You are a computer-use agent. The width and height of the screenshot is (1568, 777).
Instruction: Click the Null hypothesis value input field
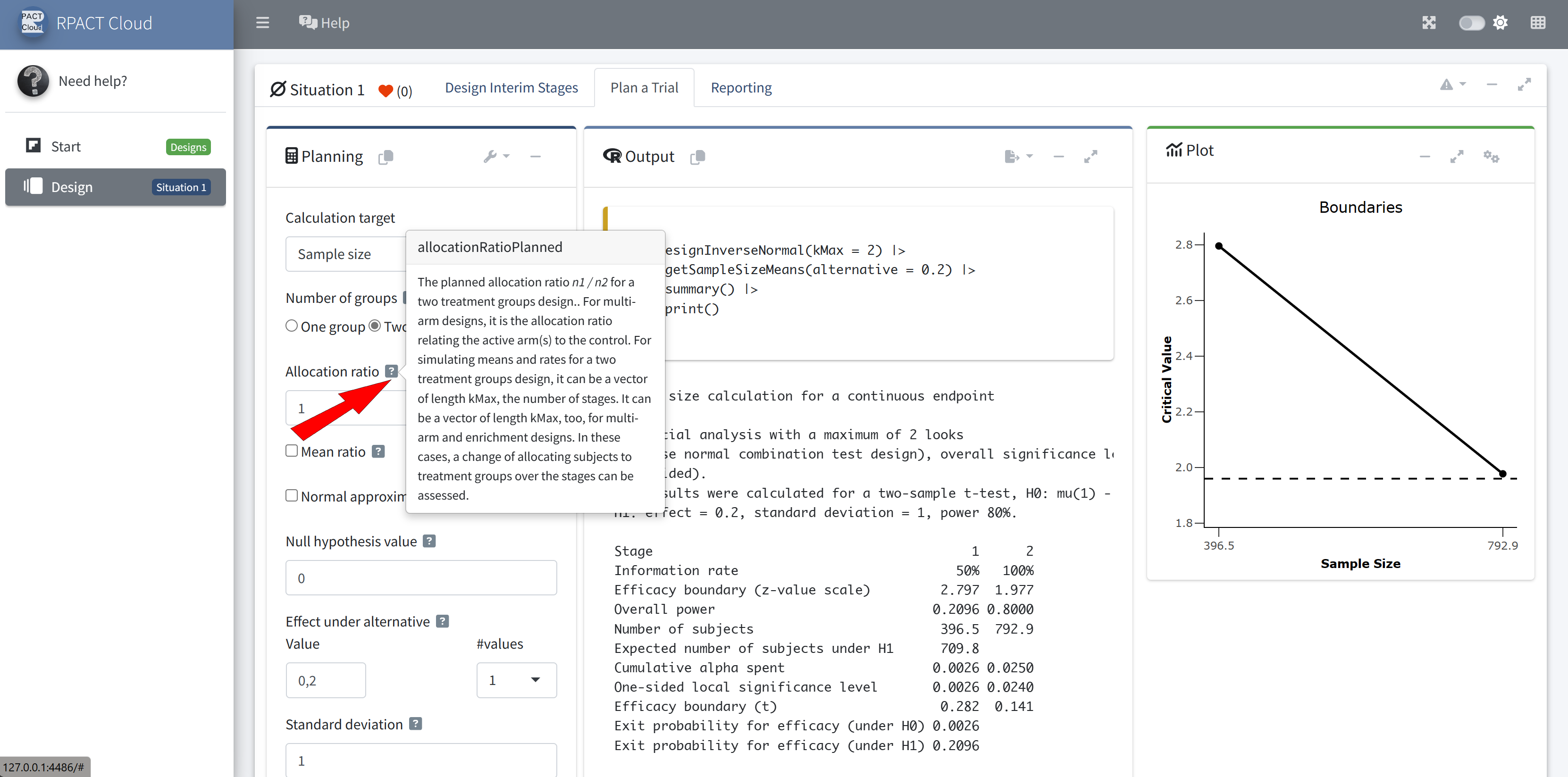click(x=420, y=577)
